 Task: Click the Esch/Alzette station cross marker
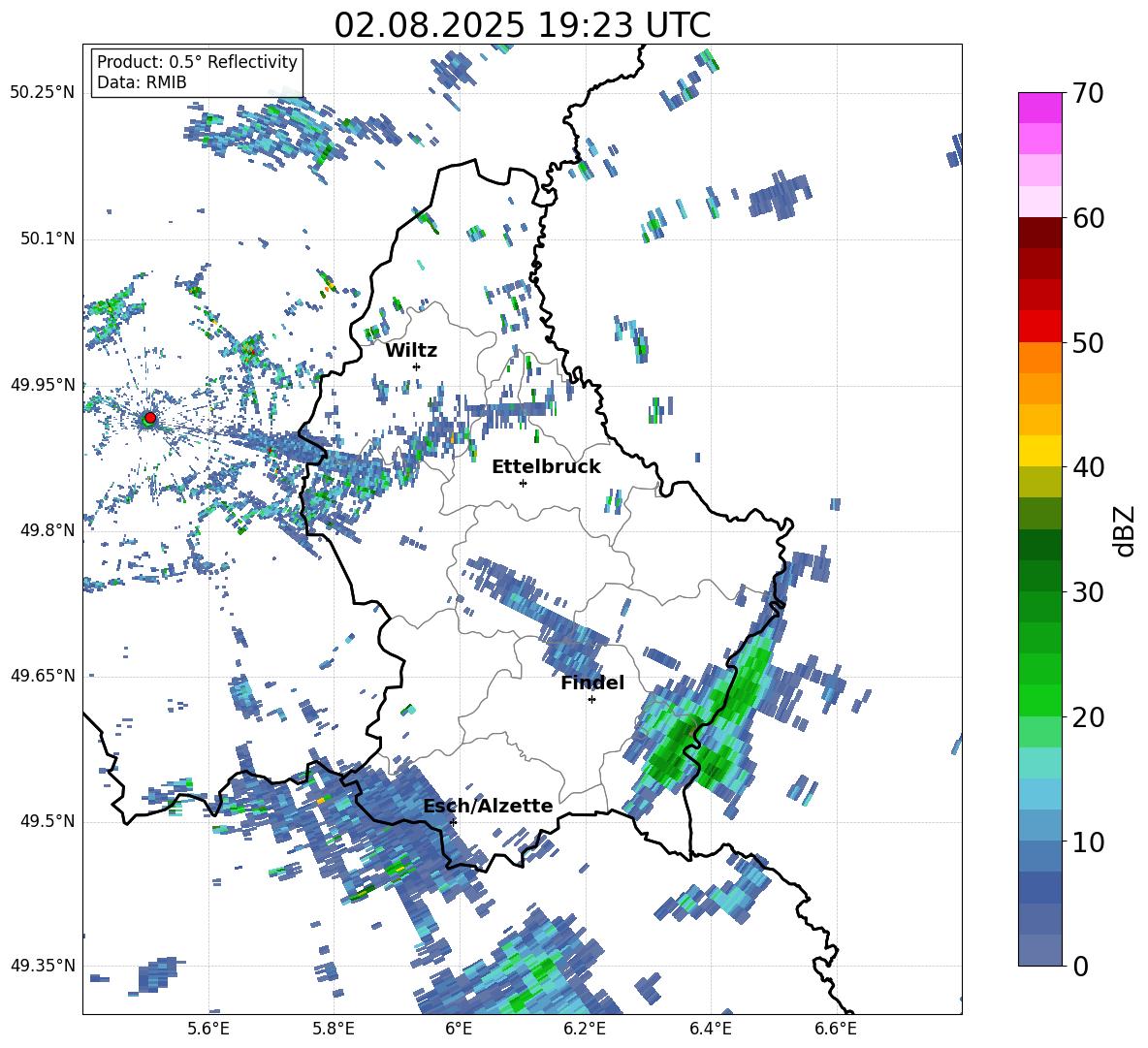point(453,822)
